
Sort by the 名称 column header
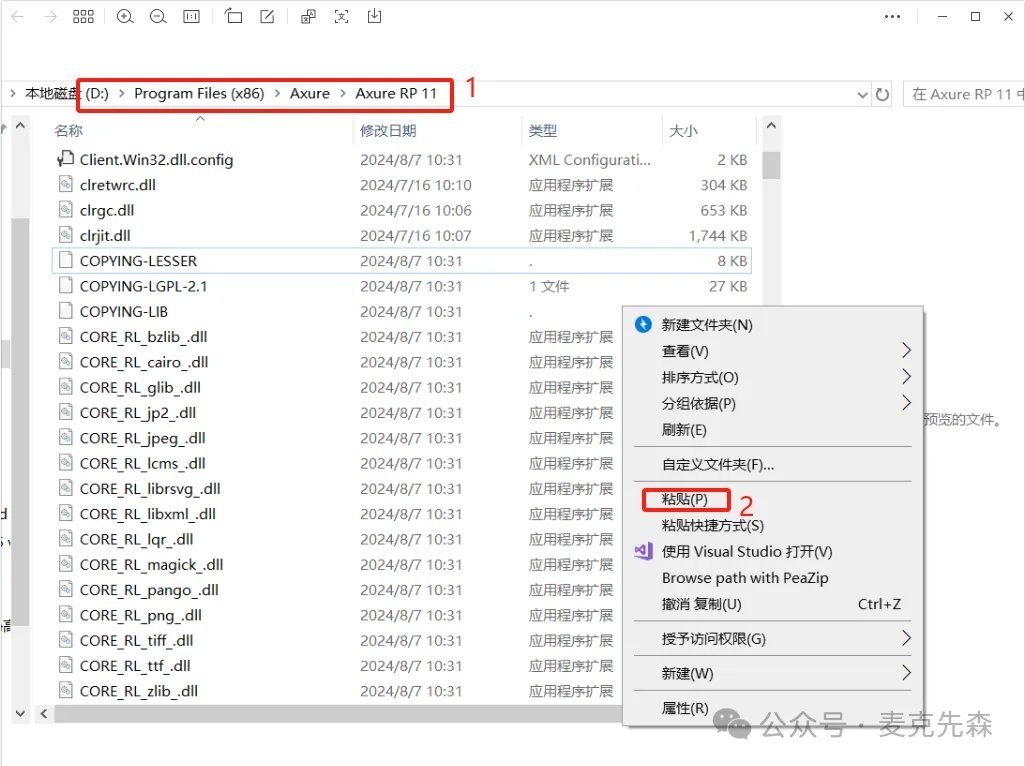[69, 131]
